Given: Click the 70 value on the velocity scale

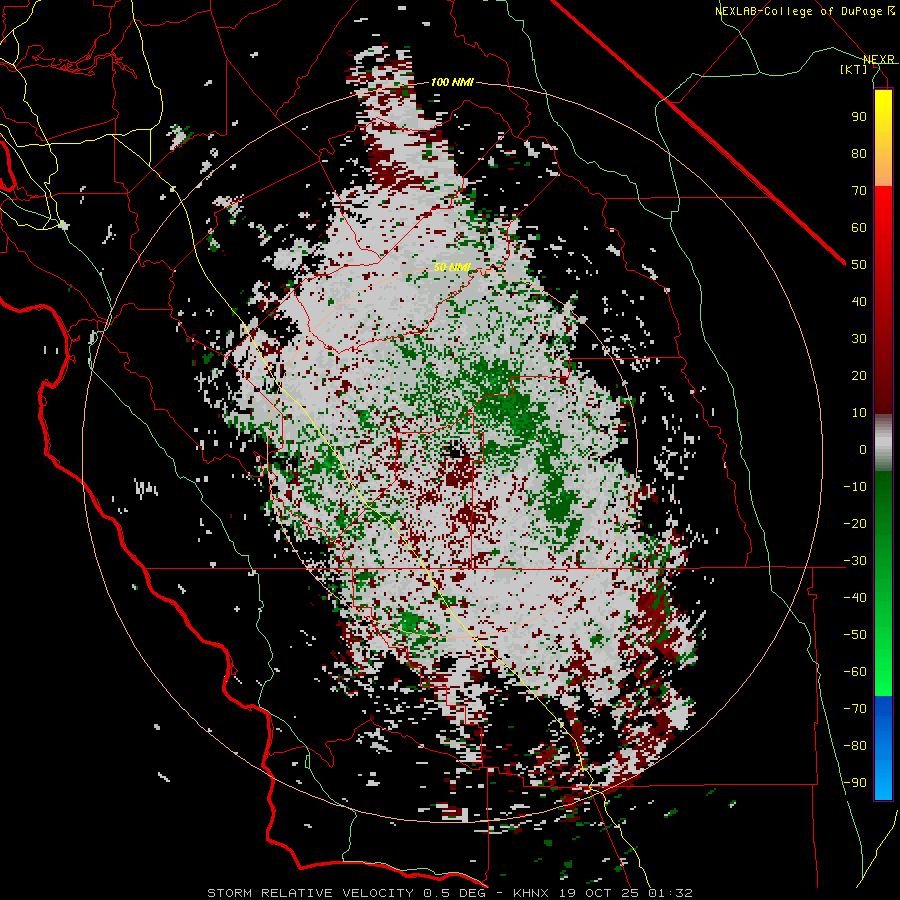Looking at the screenshot, I should [859, 191].
